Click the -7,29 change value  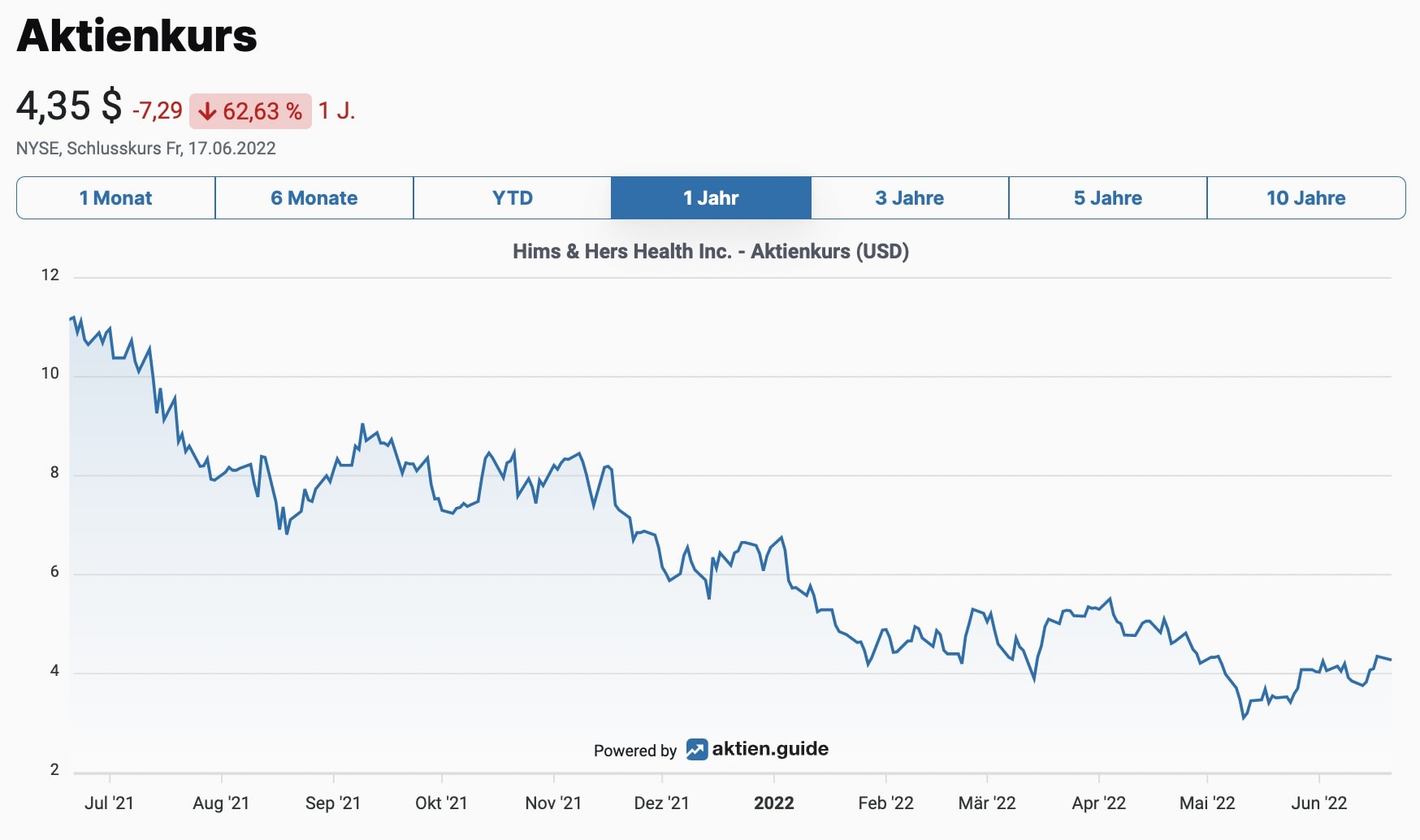tap(158, 110)
